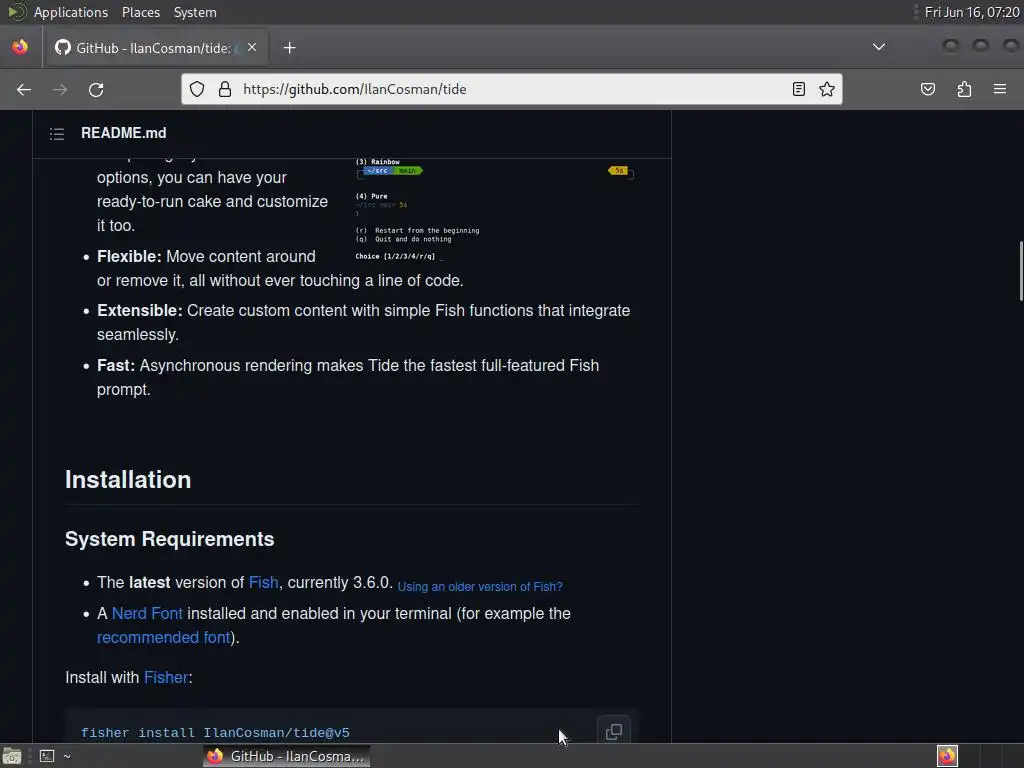
Task: Reload the current page
Action: pyautogui.click(x=96, y=89)
